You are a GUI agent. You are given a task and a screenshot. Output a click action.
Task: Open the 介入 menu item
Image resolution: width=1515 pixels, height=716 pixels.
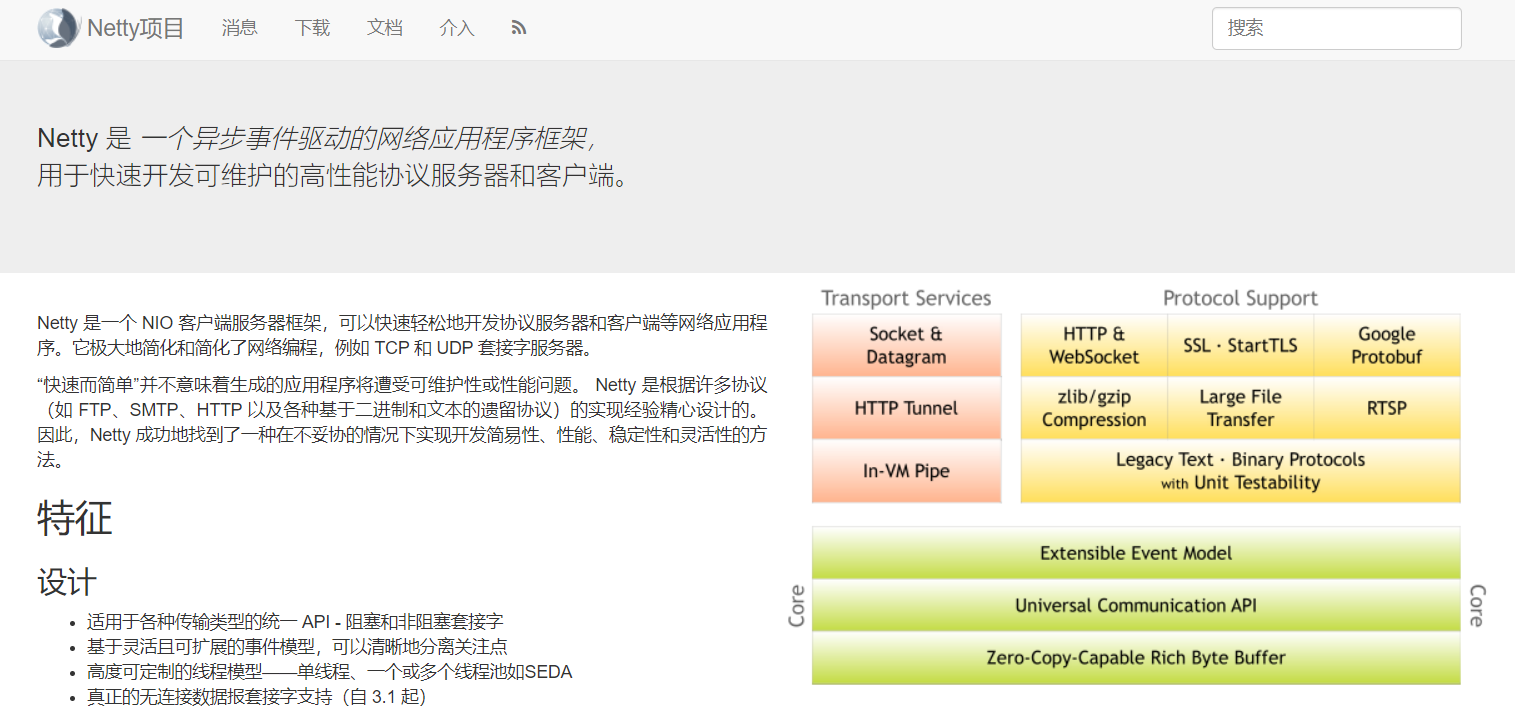coord(457,28)
